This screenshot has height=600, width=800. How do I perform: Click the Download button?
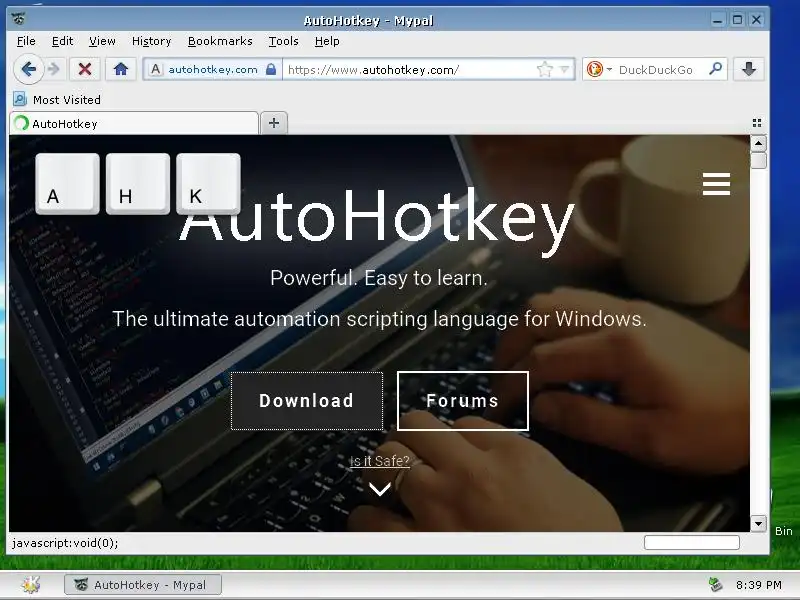pyautogui.click(x=307, y=401)
